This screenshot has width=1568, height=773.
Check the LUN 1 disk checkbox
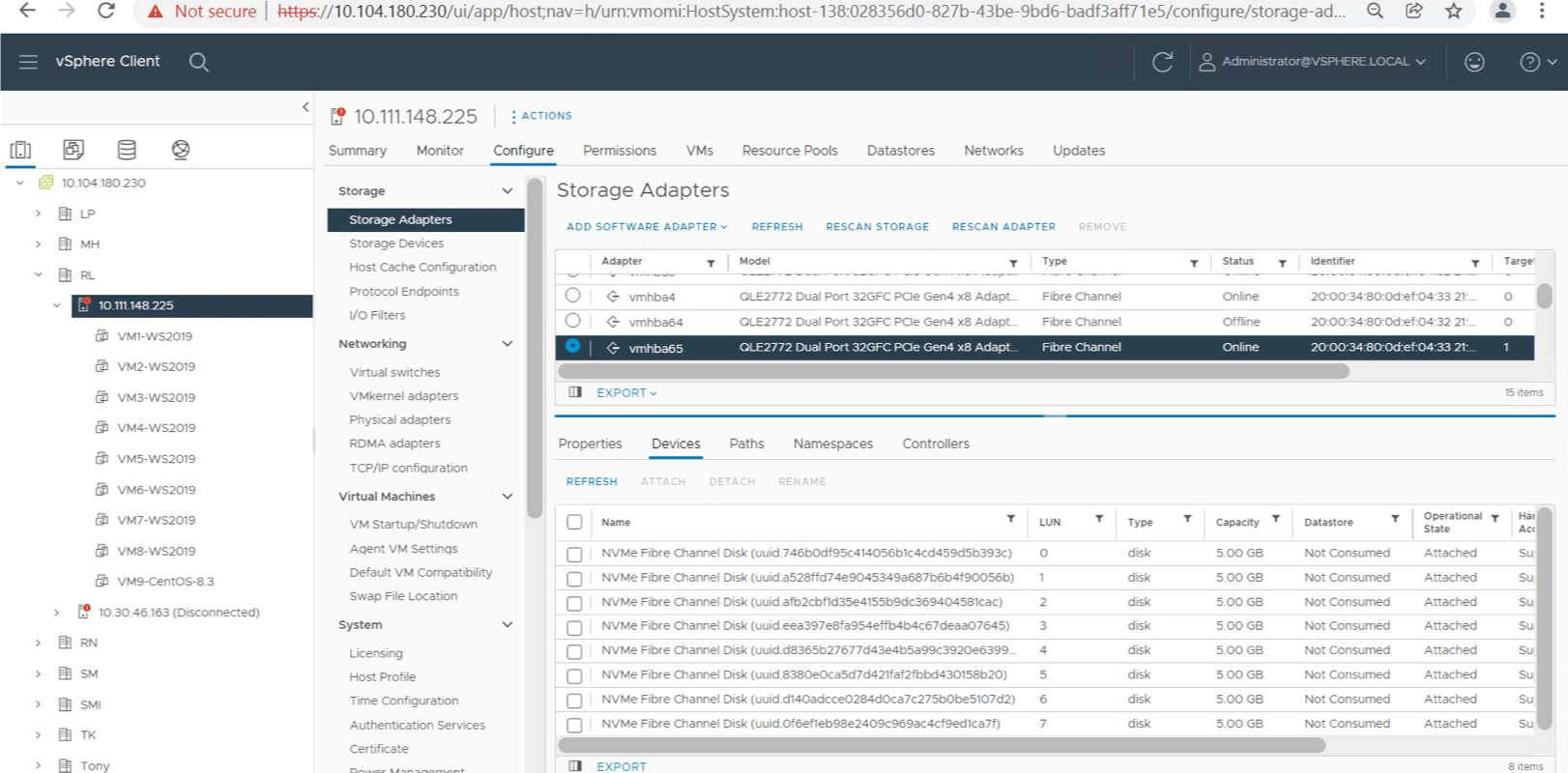coord(574,579)
